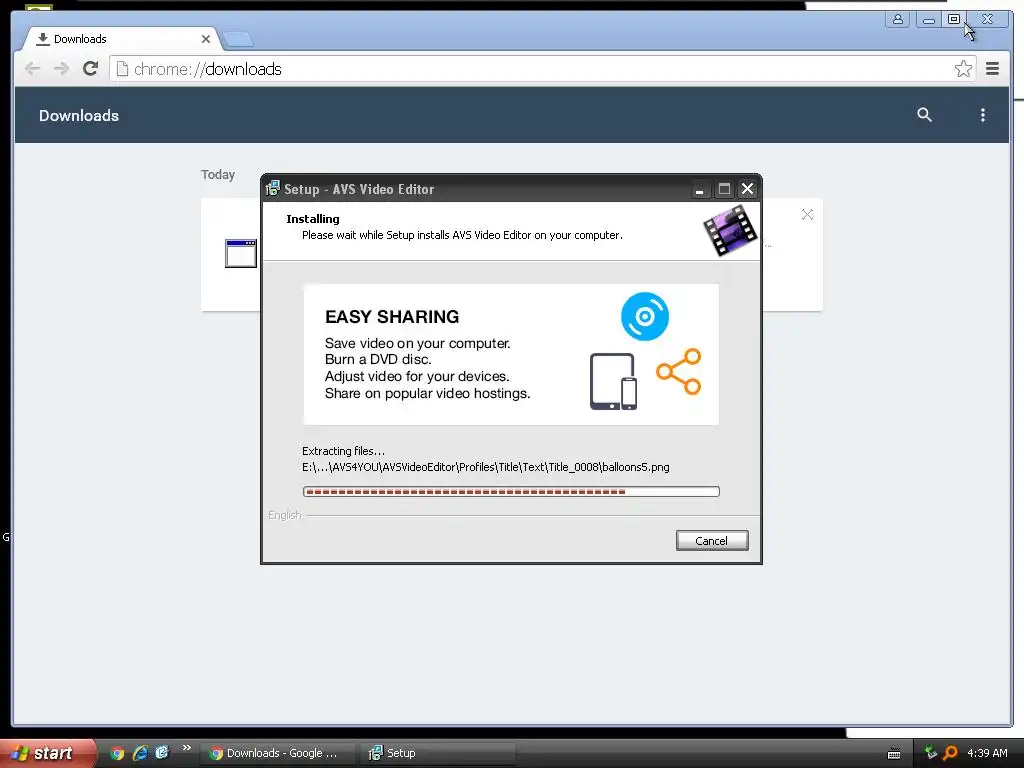Click the Chrome forward arrow
1024x768 pixels.
point(61,69)
